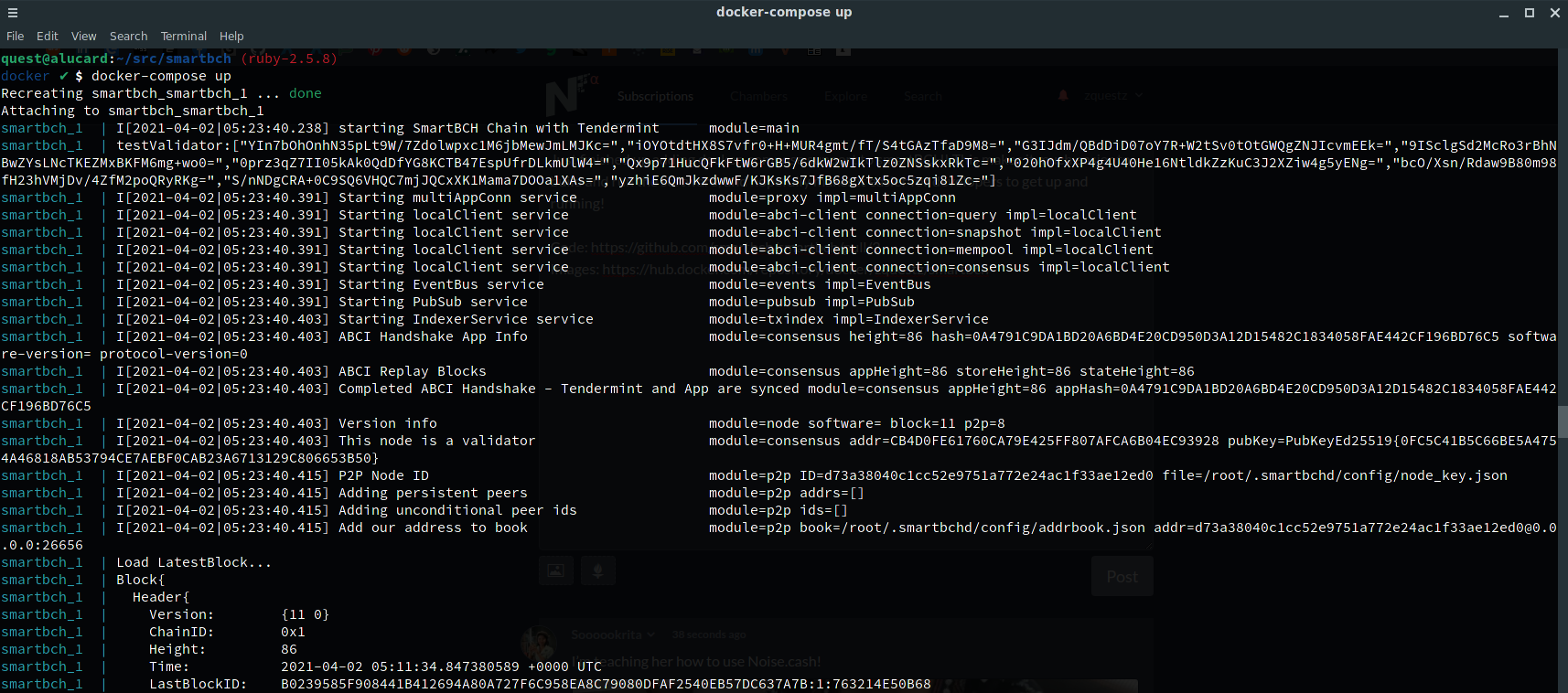Click the 'Height:' label in block header
Screen dimensions: 1568x693
[177, 649]
